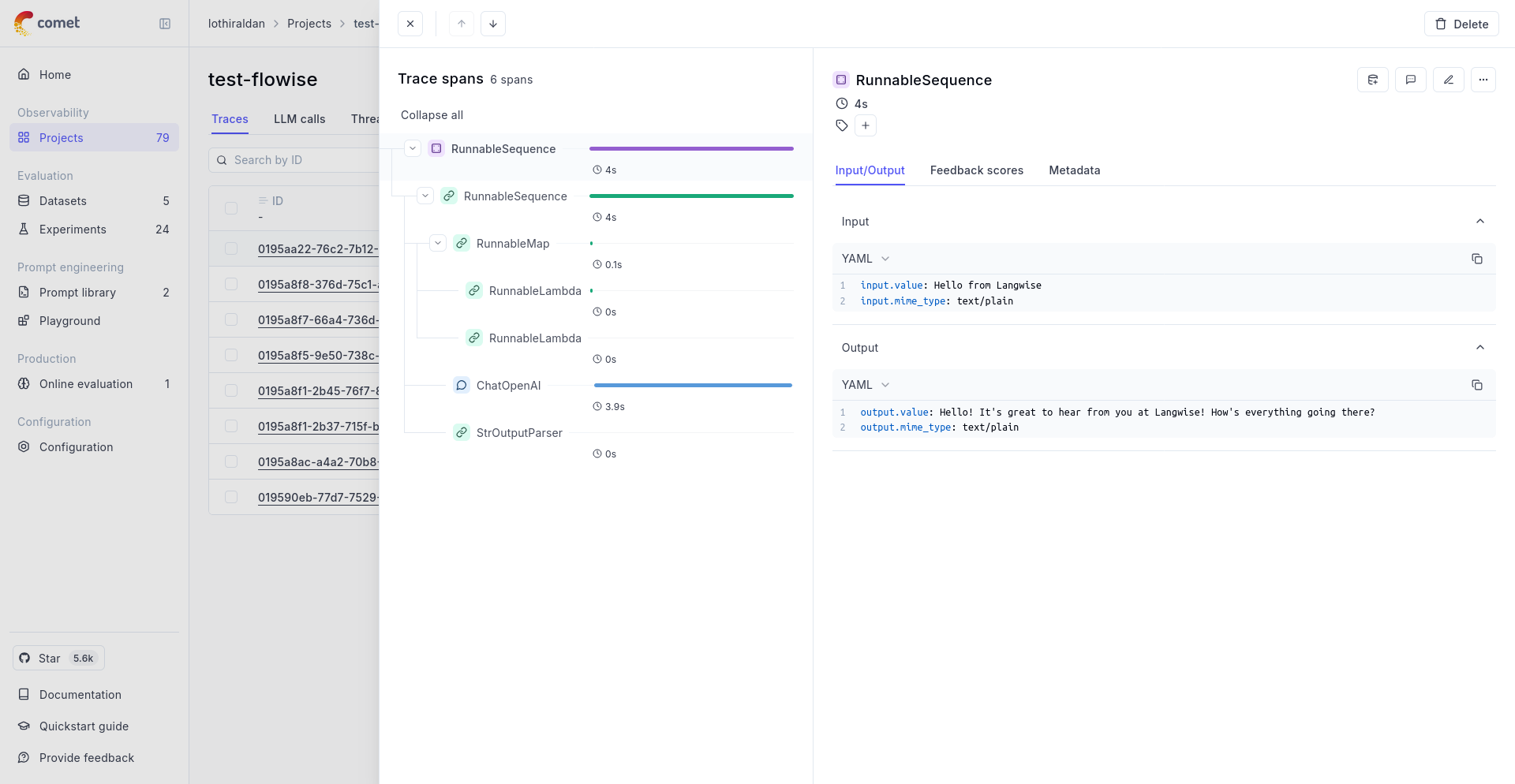Add span to a dataset via database icon
Screen dimensions: 1515x784
[x=1373, y=80]
